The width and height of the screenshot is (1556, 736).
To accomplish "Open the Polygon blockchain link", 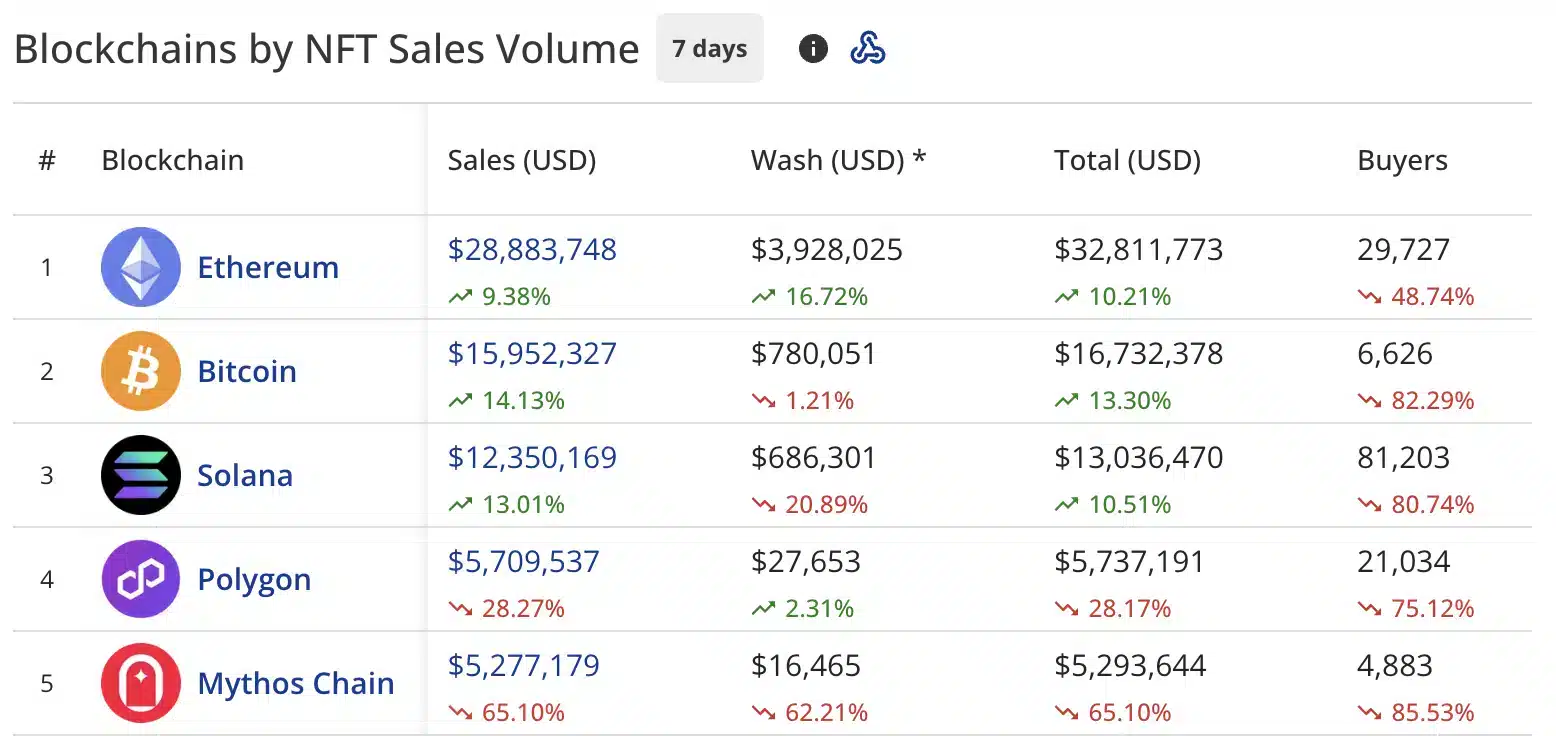I will click(x=254, y=579).
